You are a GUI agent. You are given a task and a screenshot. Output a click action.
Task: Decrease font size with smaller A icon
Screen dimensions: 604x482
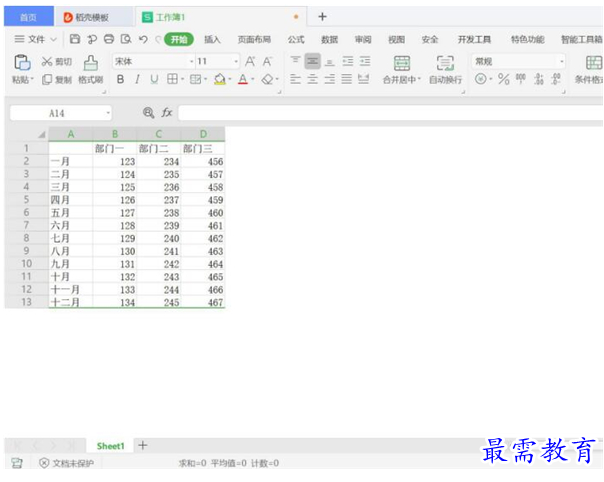pyautogui.click(x=267, y=61)
